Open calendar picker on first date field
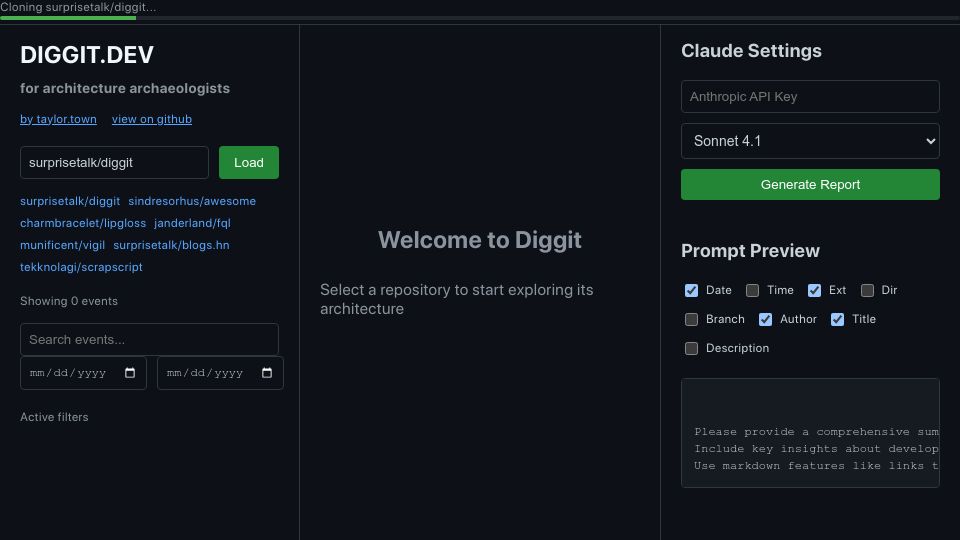The image size is (960, 540). pos(130,373)
